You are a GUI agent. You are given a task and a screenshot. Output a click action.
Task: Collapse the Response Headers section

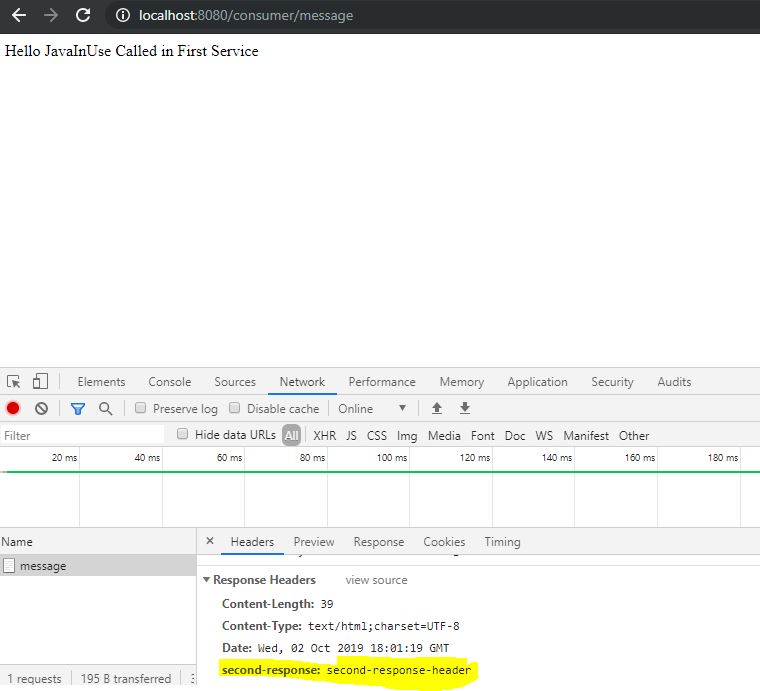(206, 580)
